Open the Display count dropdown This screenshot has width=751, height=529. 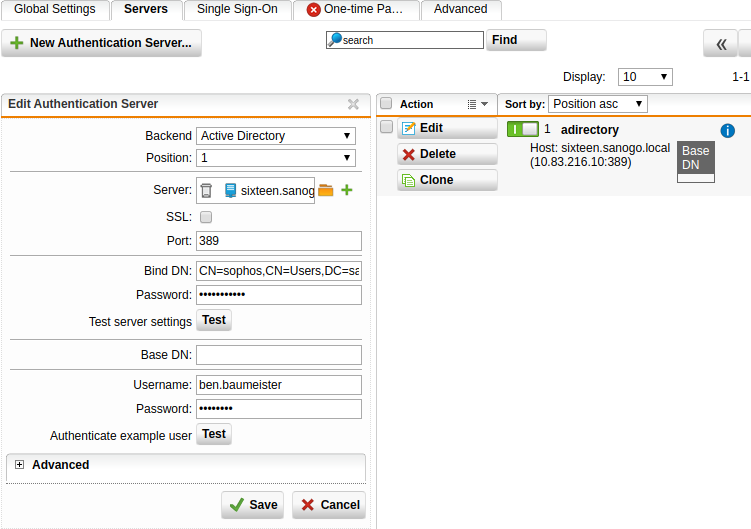pyautogui.click(x=645, y=77)
